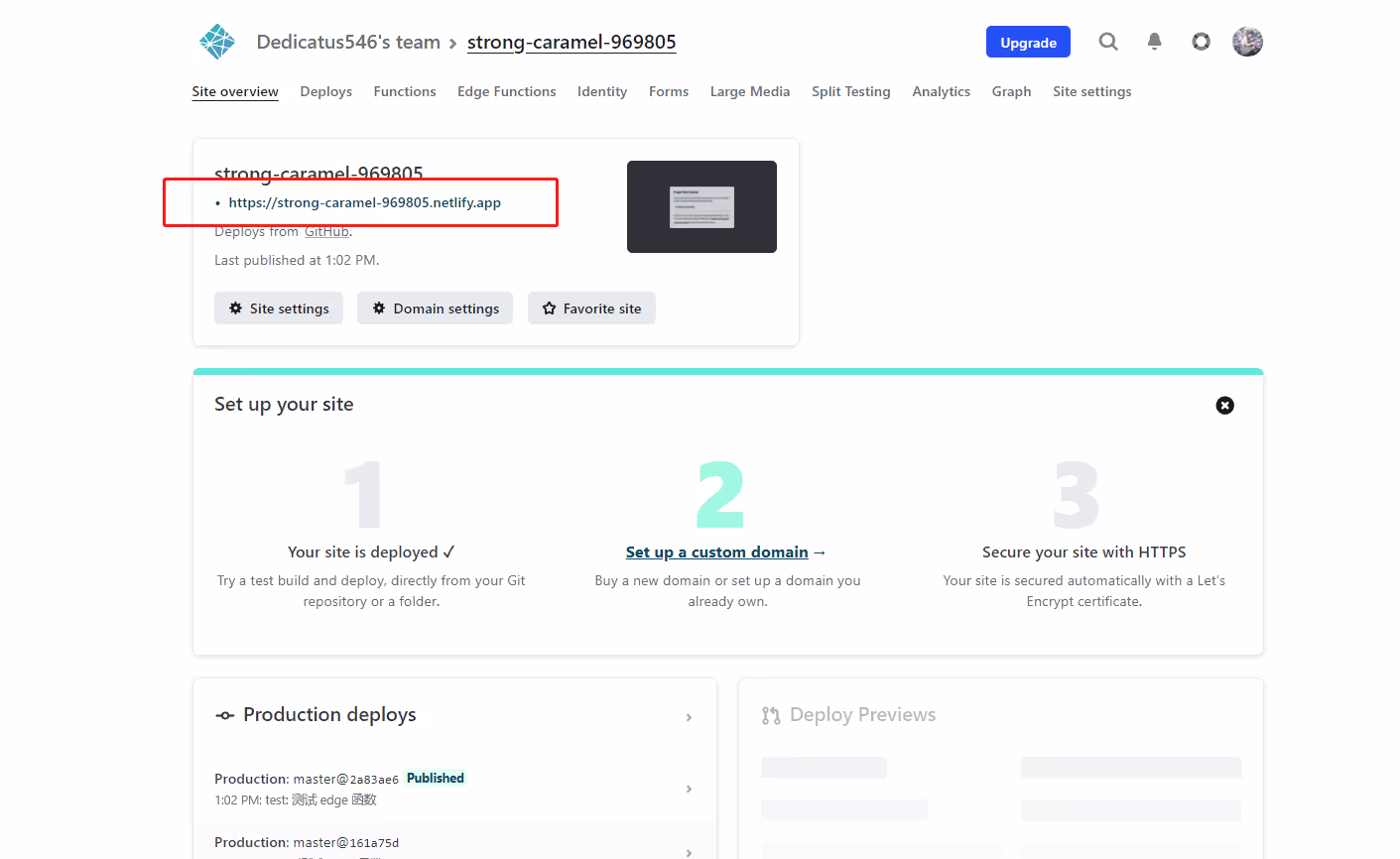Click the site preview thumbnail
This screenshot has width=1400, height=859.
[701, 206]
